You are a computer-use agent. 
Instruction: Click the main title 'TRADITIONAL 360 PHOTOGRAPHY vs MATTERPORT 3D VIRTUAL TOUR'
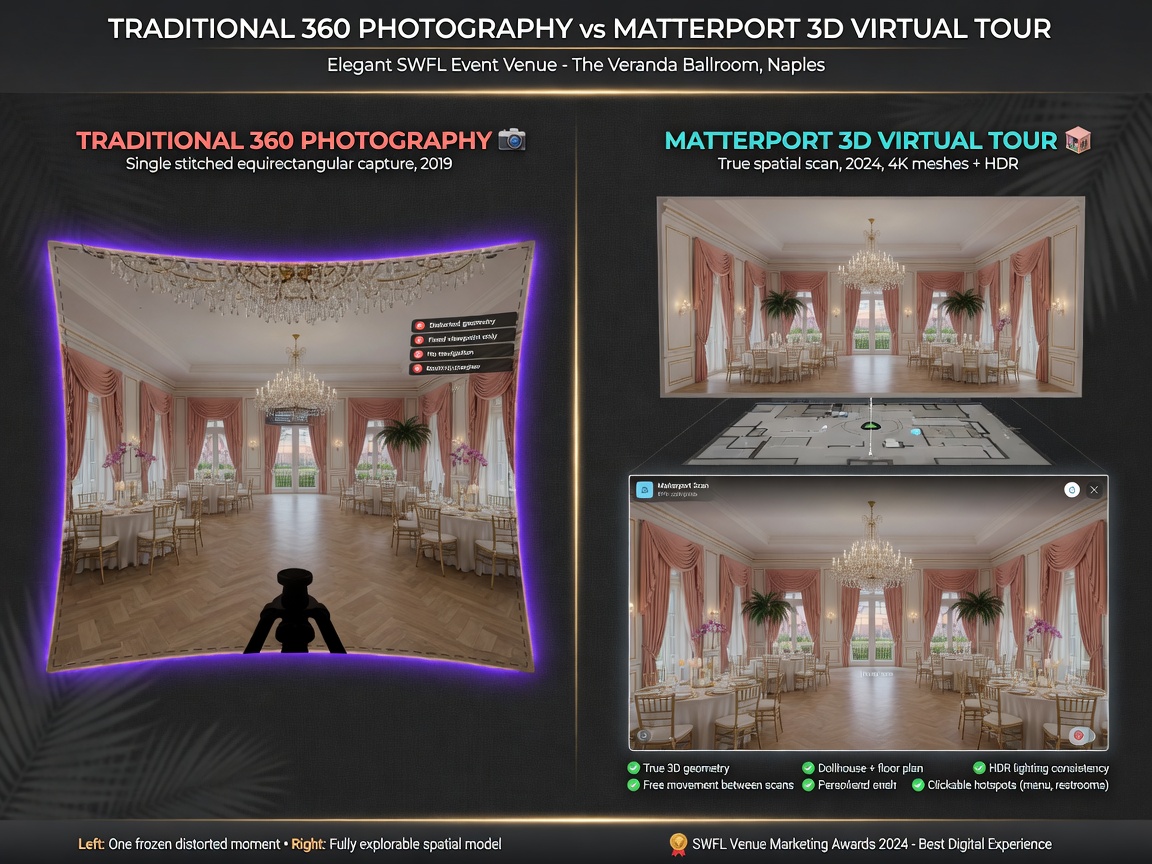(580, 29)
